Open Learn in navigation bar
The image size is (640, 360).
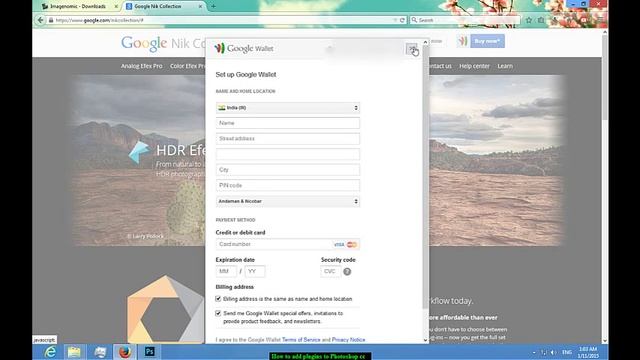[505, 66]
